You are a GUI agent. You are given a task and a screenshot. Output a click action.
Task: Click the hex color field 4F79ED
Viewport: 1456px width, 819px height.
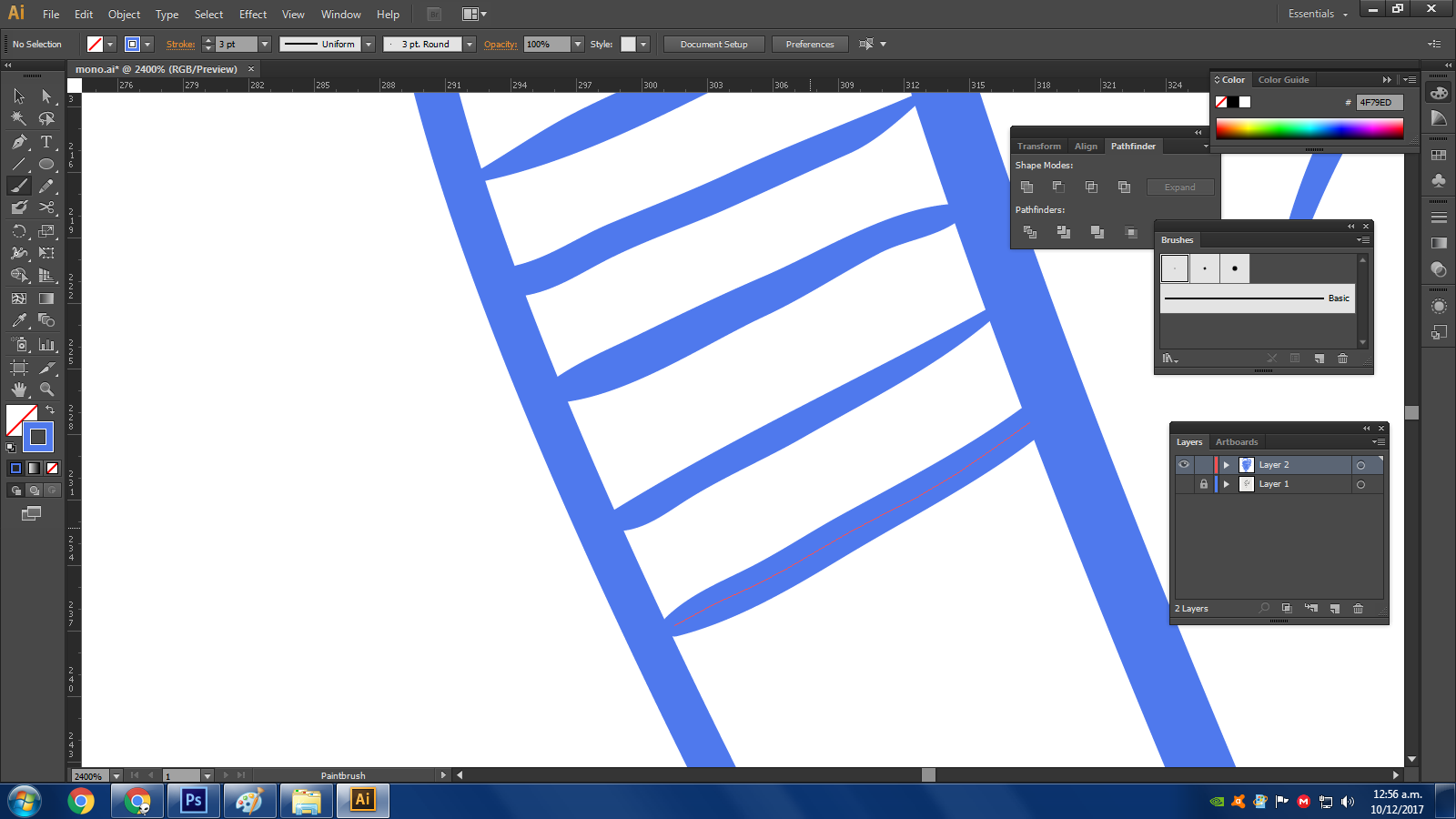[1379, 103]
